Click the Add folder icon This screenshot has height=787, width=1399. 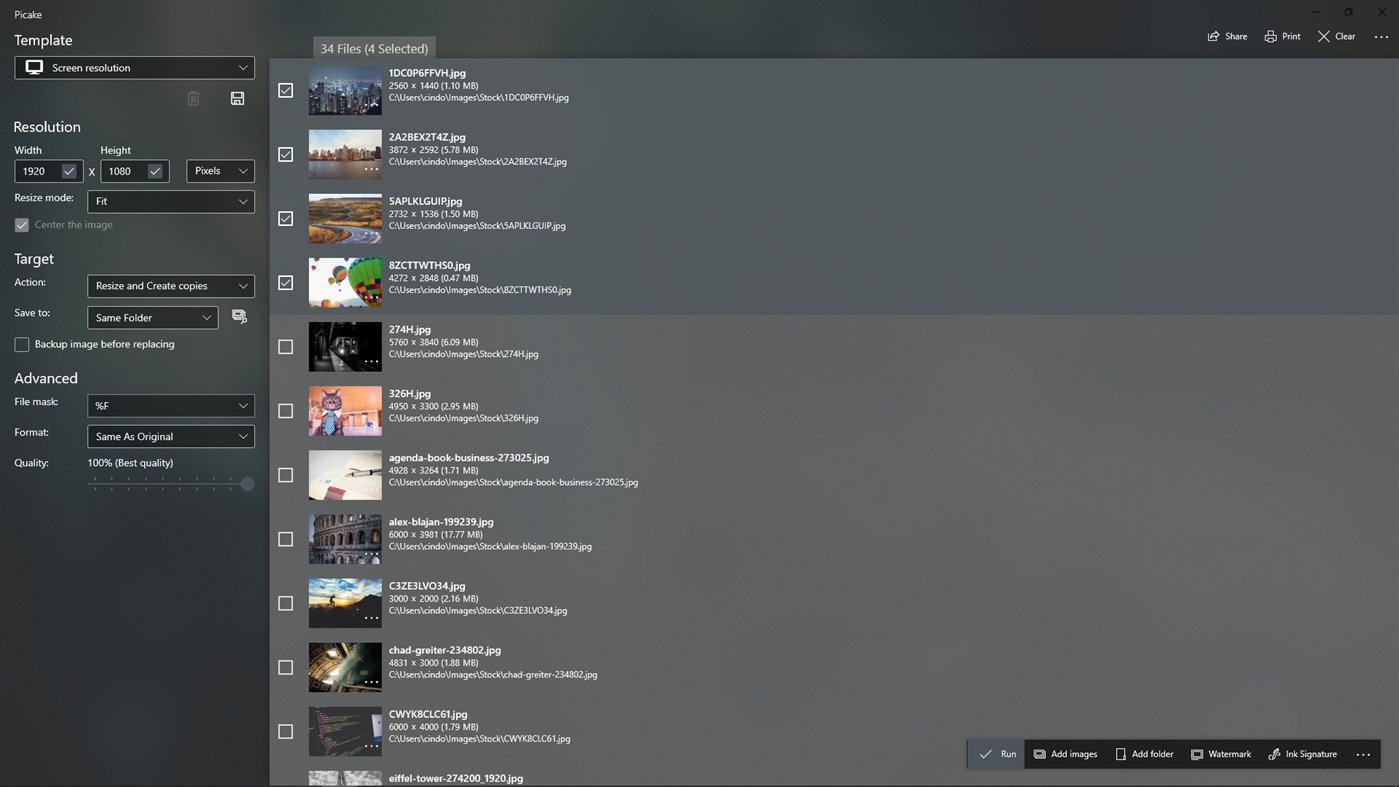(x=1143, y=754)
